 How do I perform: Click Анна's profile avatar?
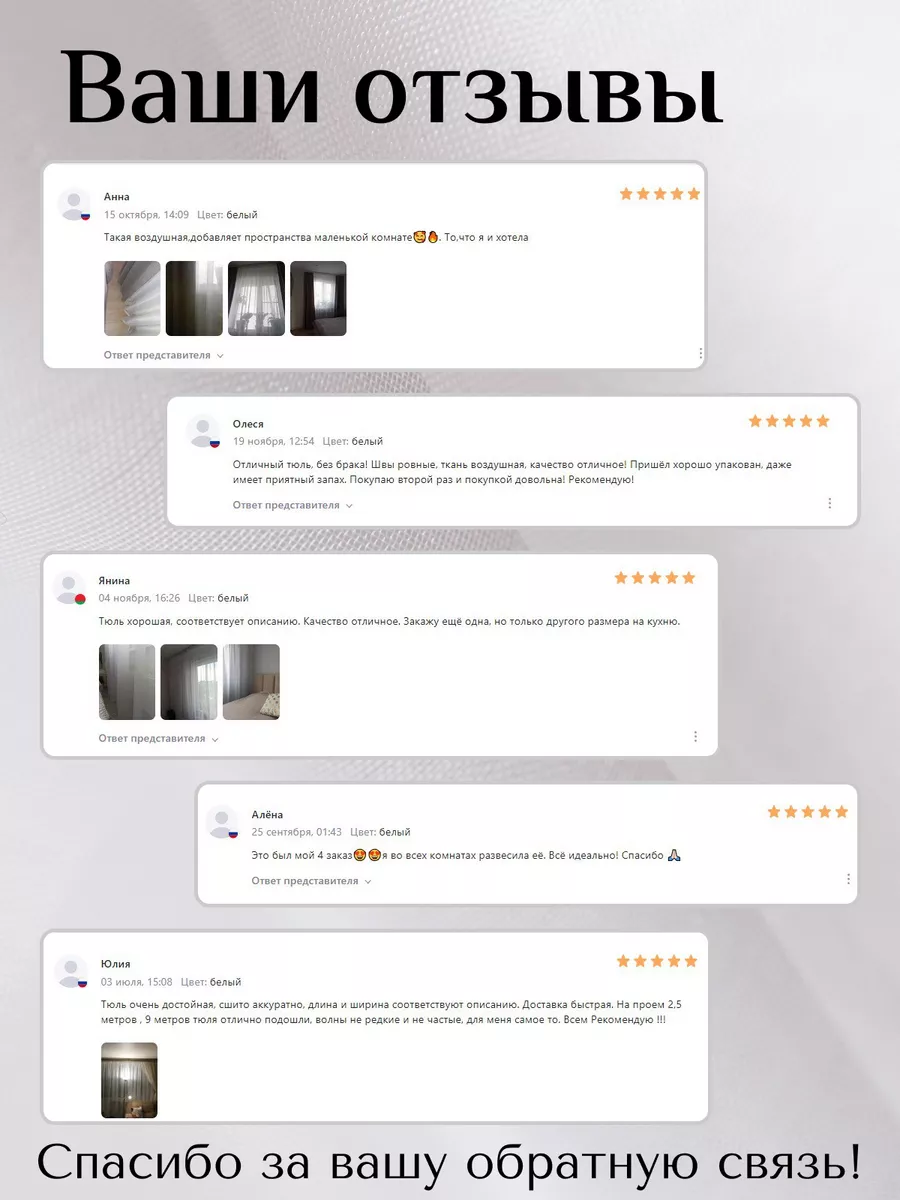click(75, 205)
